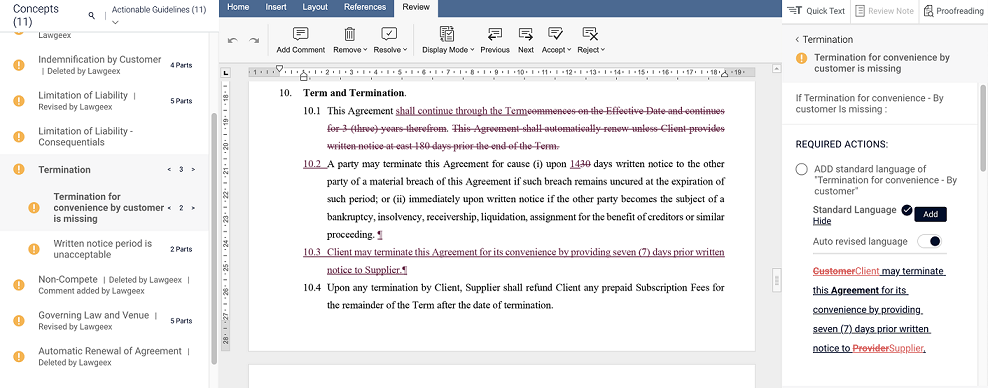Image resolution: width=988 pixels, height=388 pixels.
Task: Click the Accept change icon
Action: [x=555, y=34]
